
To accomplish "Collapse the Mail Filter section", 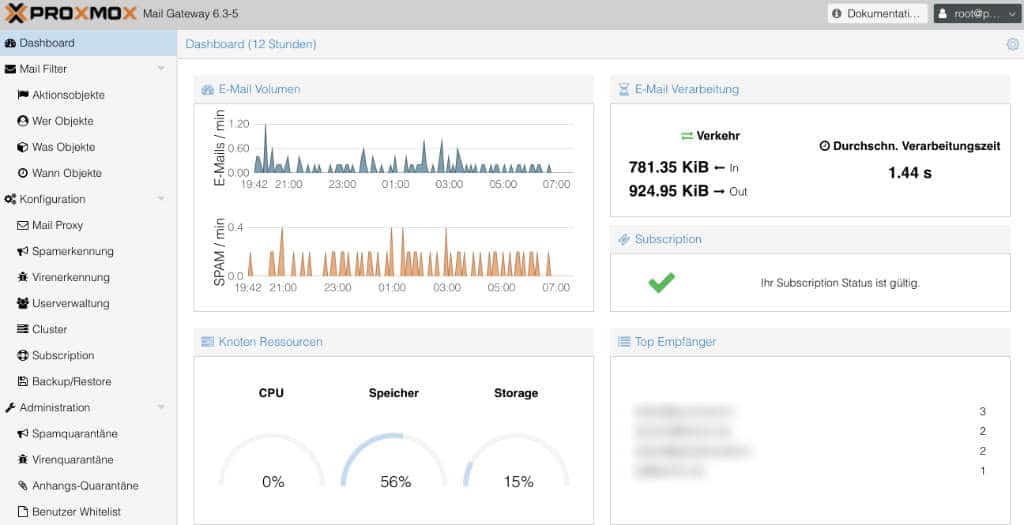I will pyautogui.click(x=161, y=69).
